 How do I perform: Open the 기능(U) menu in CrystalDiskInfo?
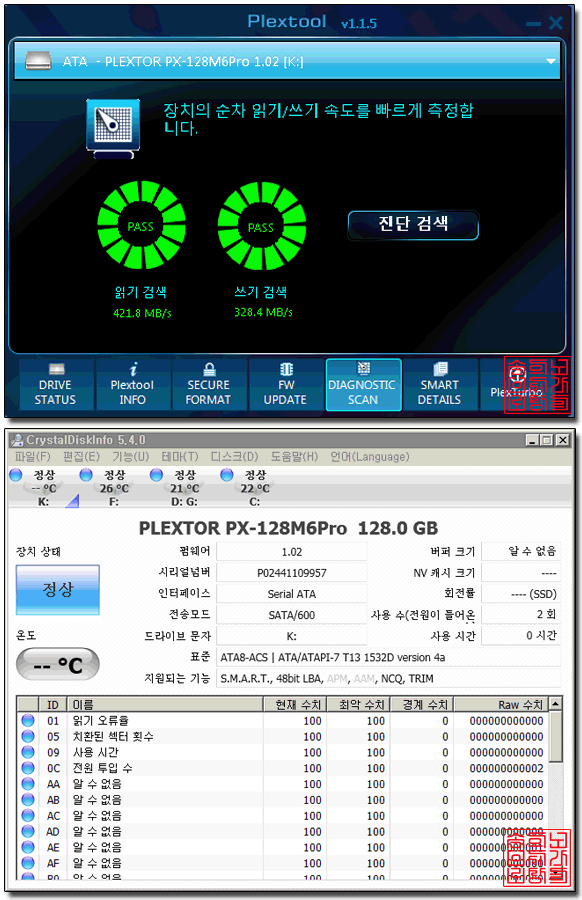(x=131, y=456)
